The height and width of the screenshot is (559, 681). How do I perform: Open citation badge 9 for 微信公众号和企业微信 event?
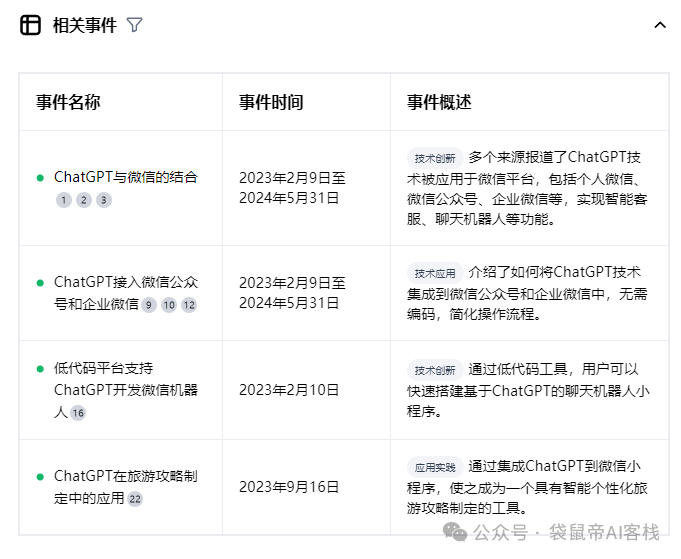coord(149,305)
